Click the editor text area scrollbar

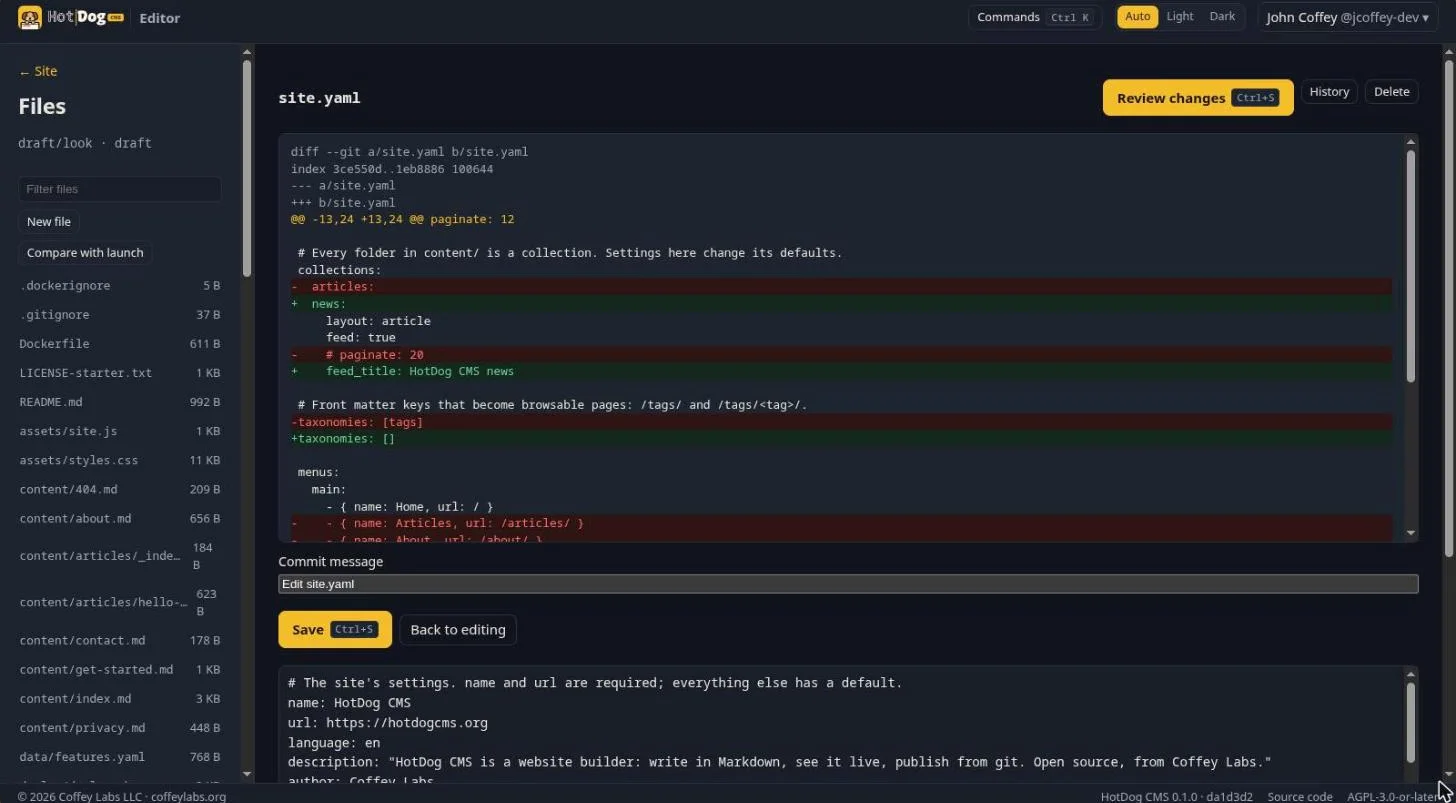(1411, 721)
